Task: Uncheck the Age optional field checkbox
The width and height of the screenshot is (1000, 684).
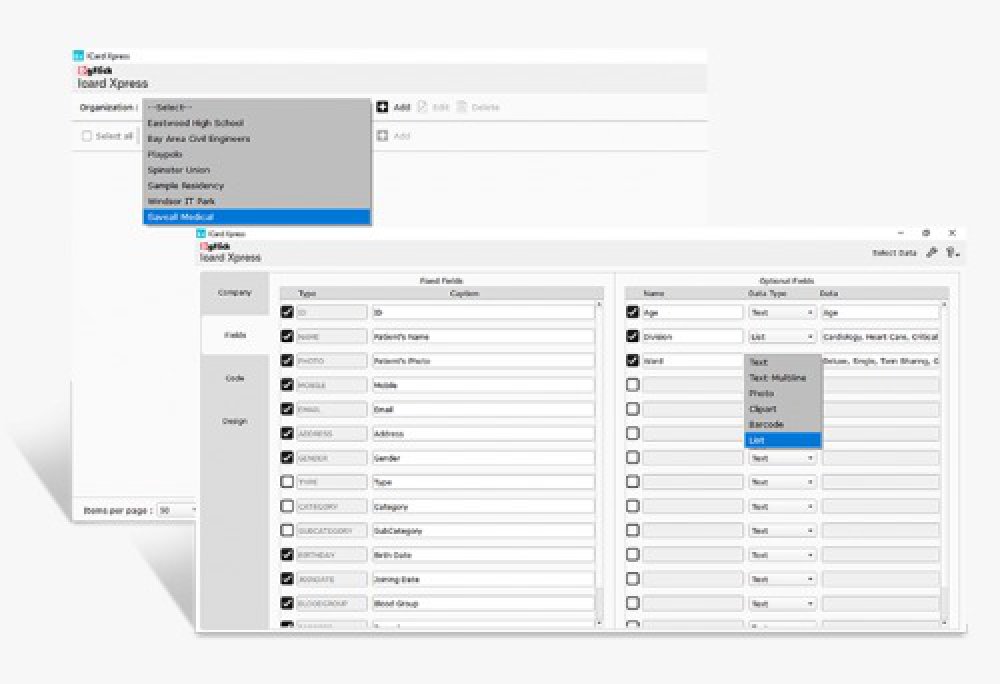Action: click(x=632, y=312)
